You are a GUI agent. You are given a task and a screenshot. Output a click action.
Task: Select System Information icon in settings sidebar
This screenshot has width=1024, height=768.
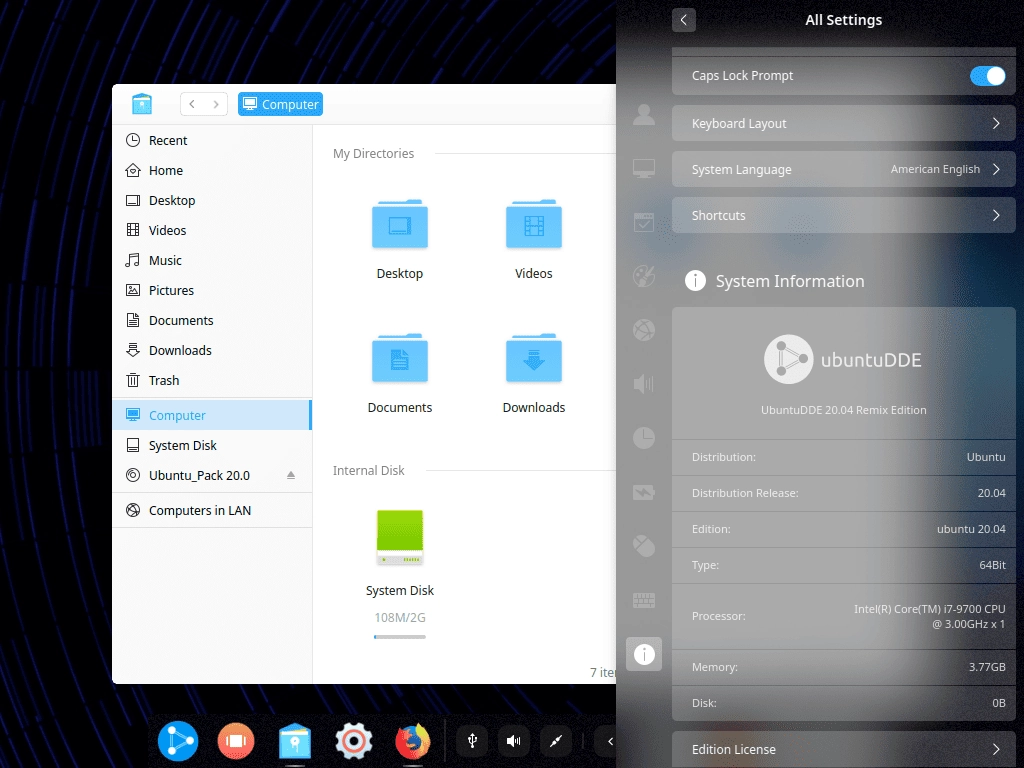pos(644,654)
